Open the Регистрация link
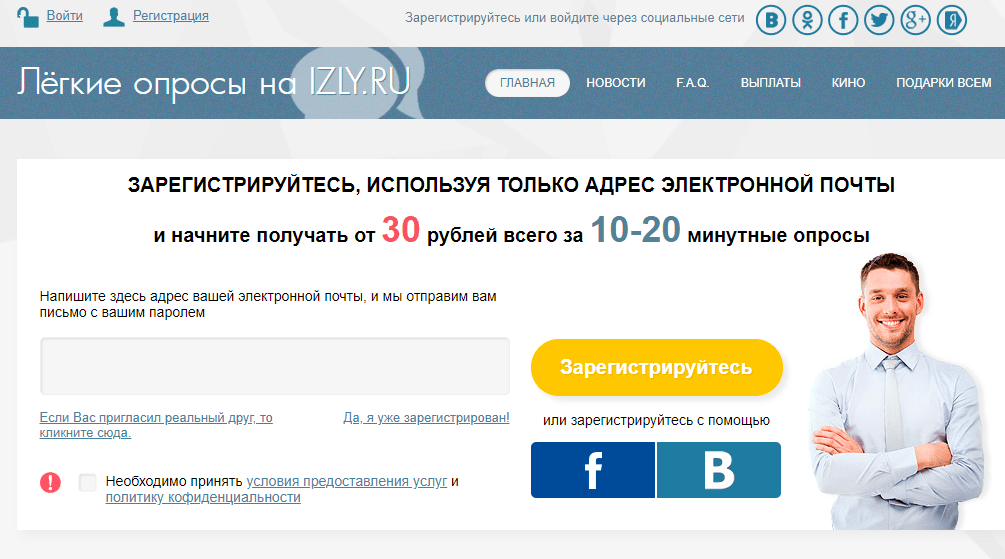The width and height of the screenshot is (1005, 559). [x=170, y=16]
